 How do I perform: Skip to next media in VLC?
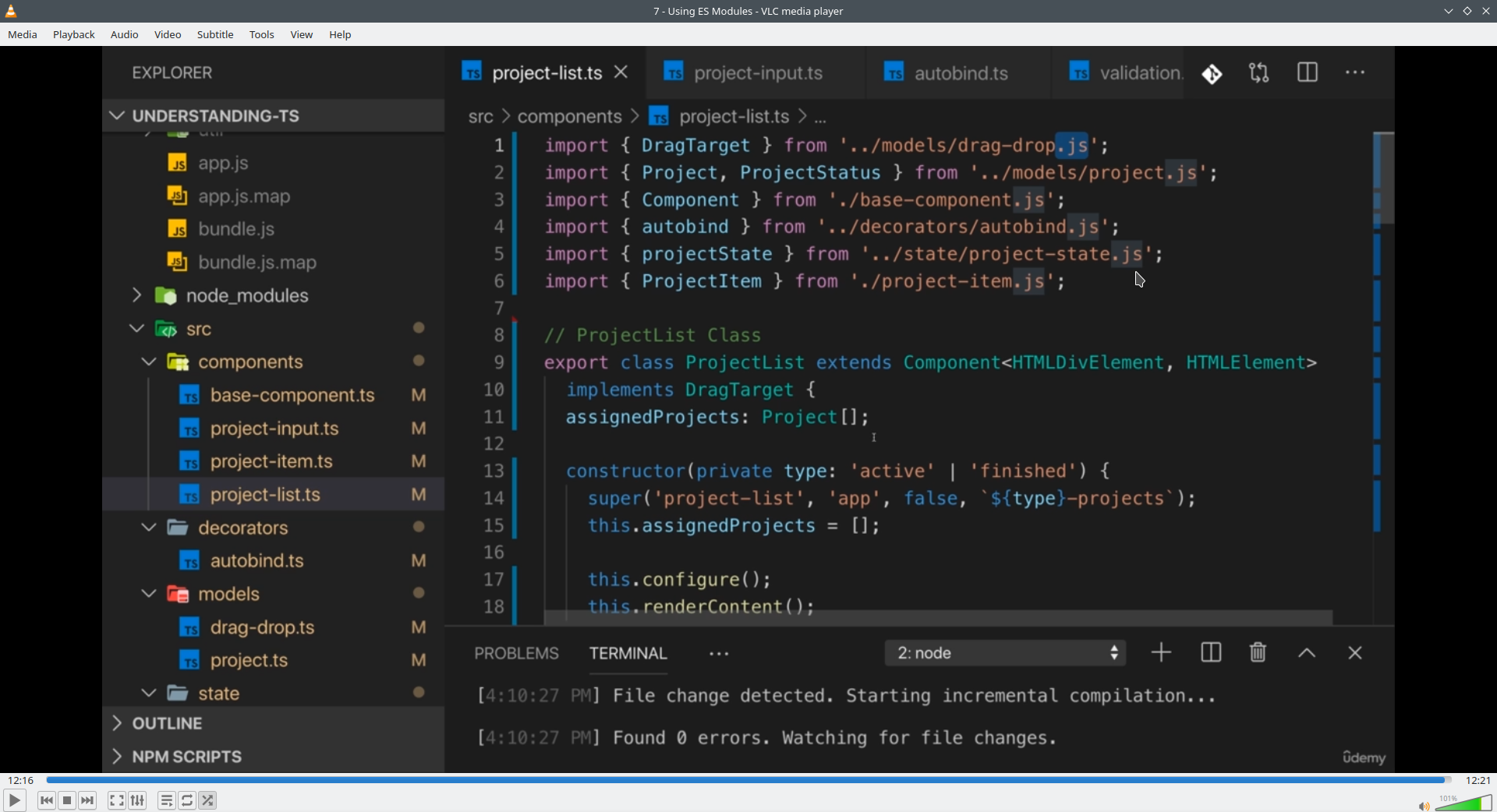click(x=88, y=800)
